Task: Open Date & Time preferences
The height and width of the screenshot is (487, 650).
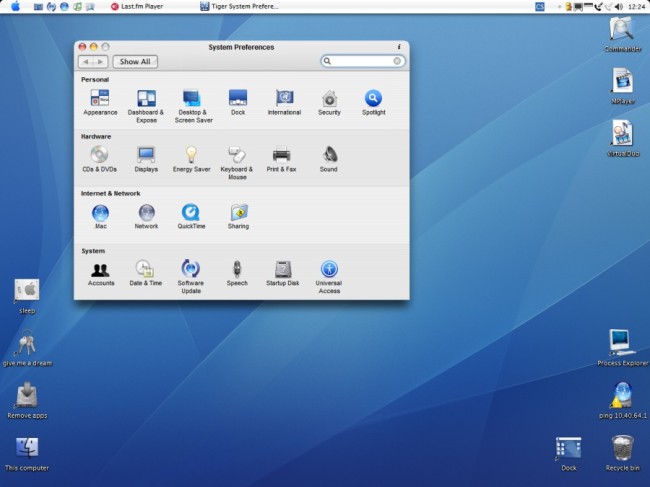Action: tap(146, 274)
